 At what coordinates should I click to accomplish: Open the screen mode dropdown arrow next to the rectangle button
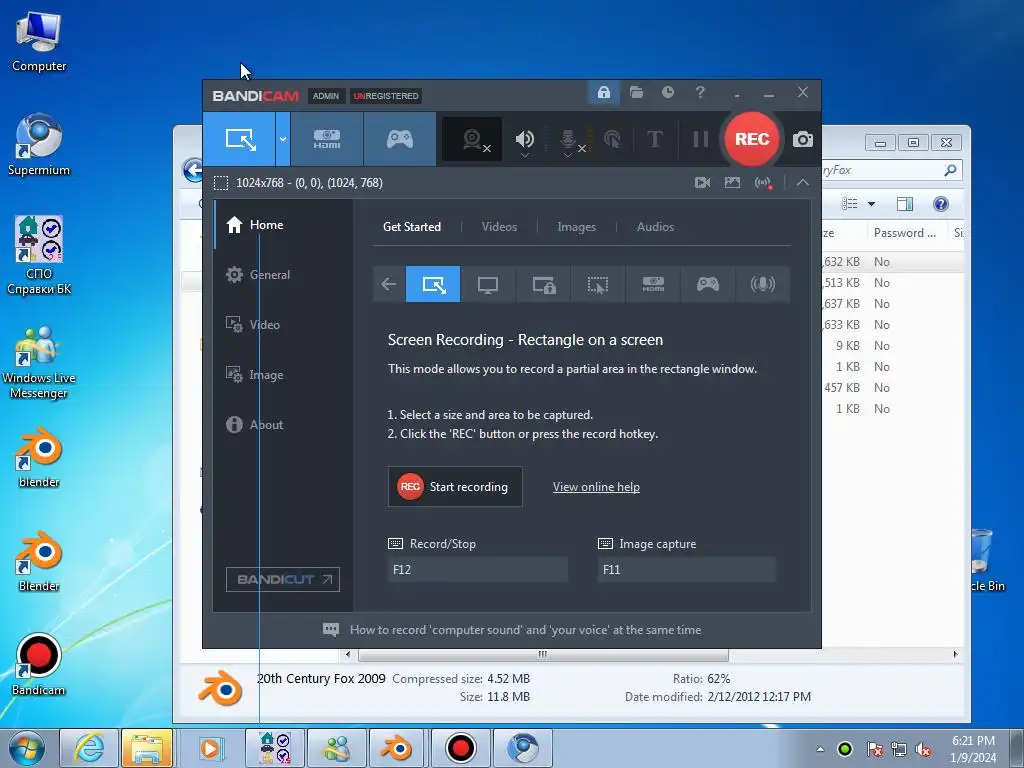pyautogui.click(x=283, y=139)
